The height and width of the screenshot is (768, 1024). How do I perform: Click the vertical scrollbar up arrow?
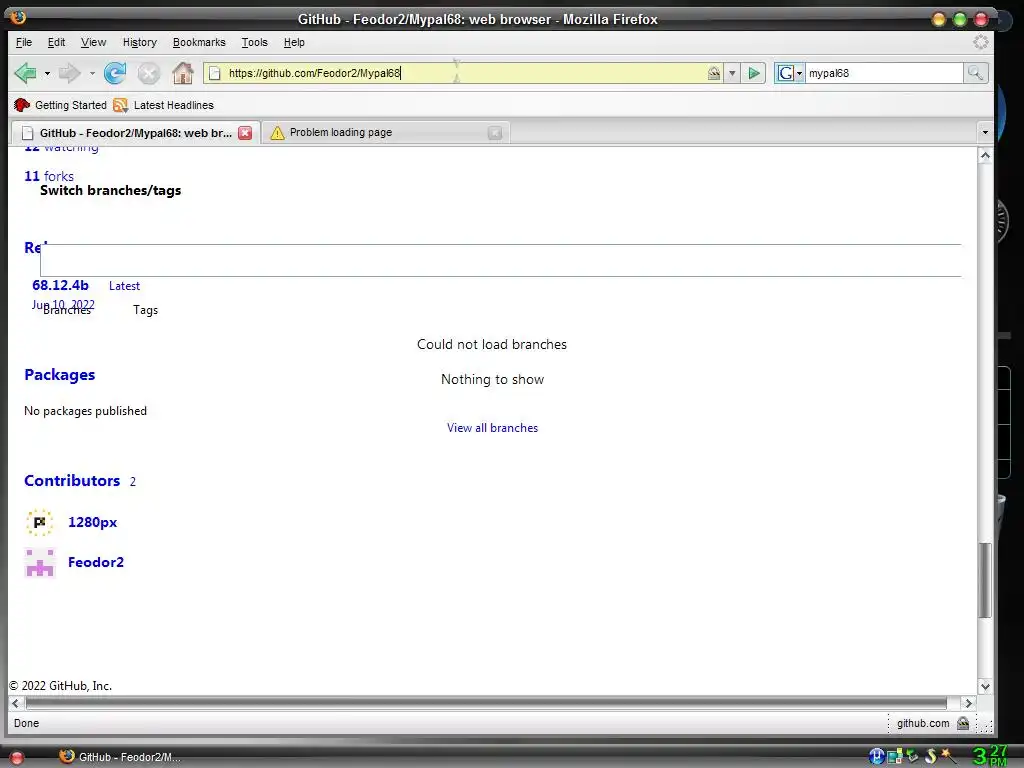pos(985,155)
